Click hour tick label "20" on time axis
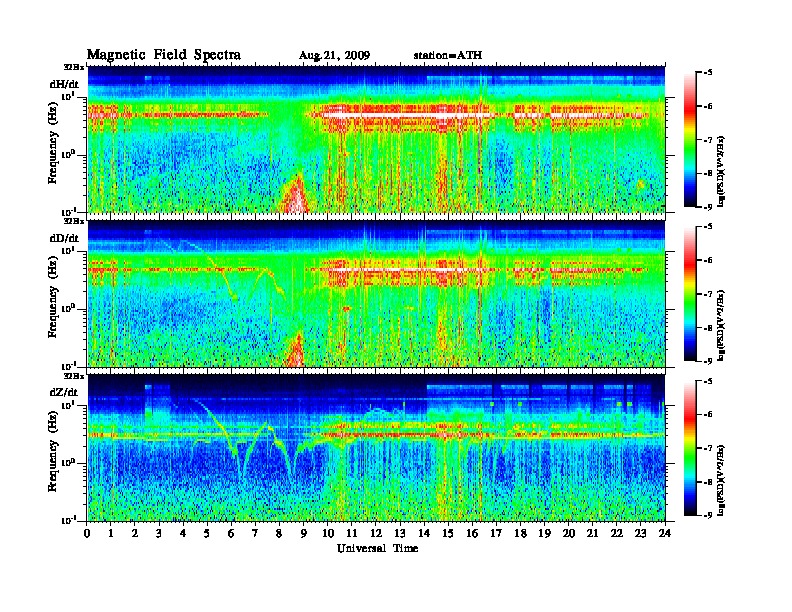The width and height of the screenshot is (792, 612). click(x=569, y=533)
